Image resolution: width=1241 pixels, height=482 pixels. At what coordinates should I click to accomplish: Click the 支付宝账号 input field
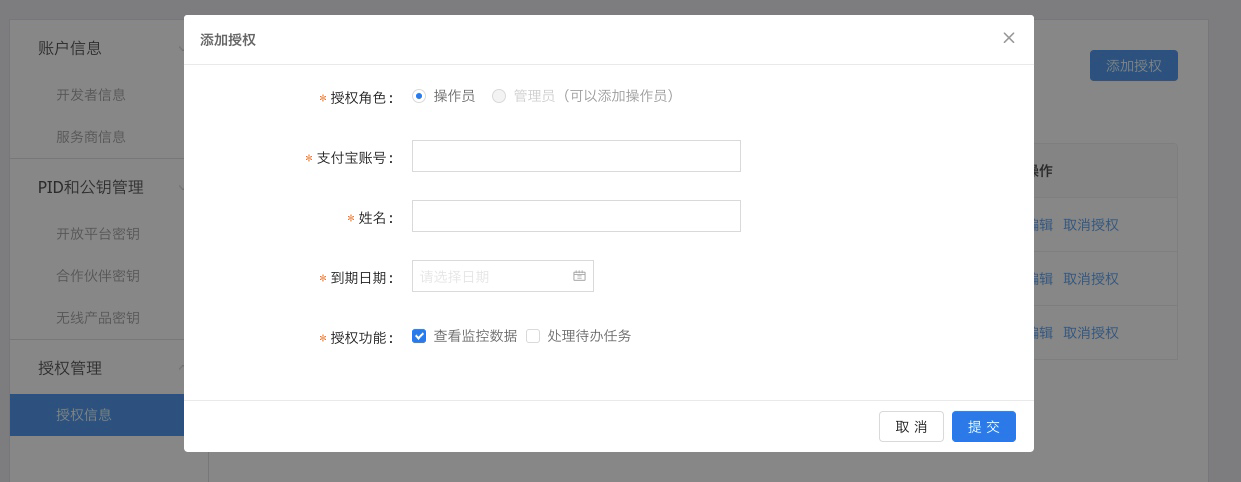[576, 156]
